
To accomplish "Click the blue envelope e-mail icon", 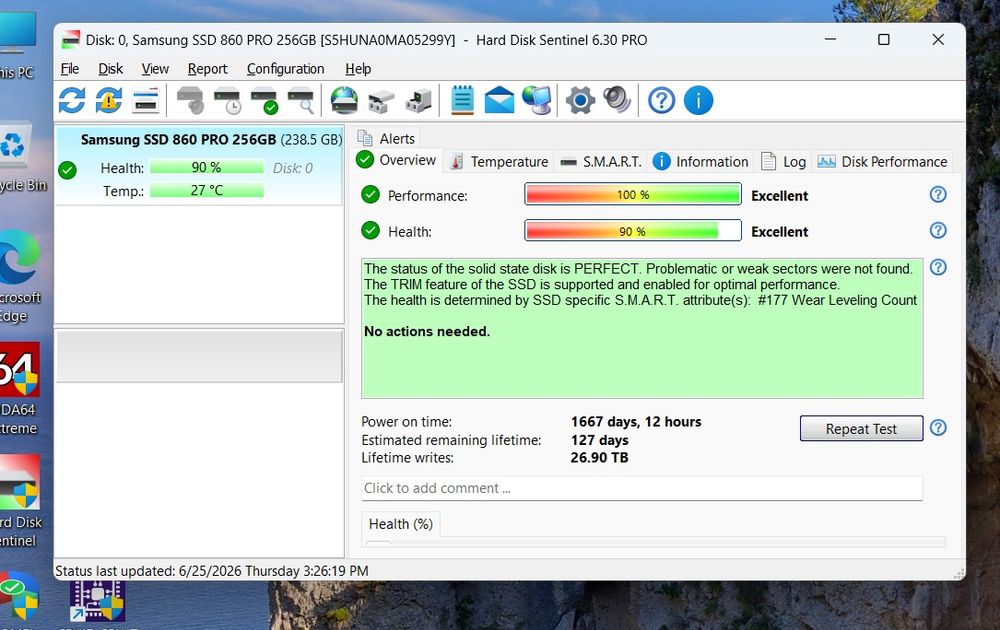I will [499, 100].
